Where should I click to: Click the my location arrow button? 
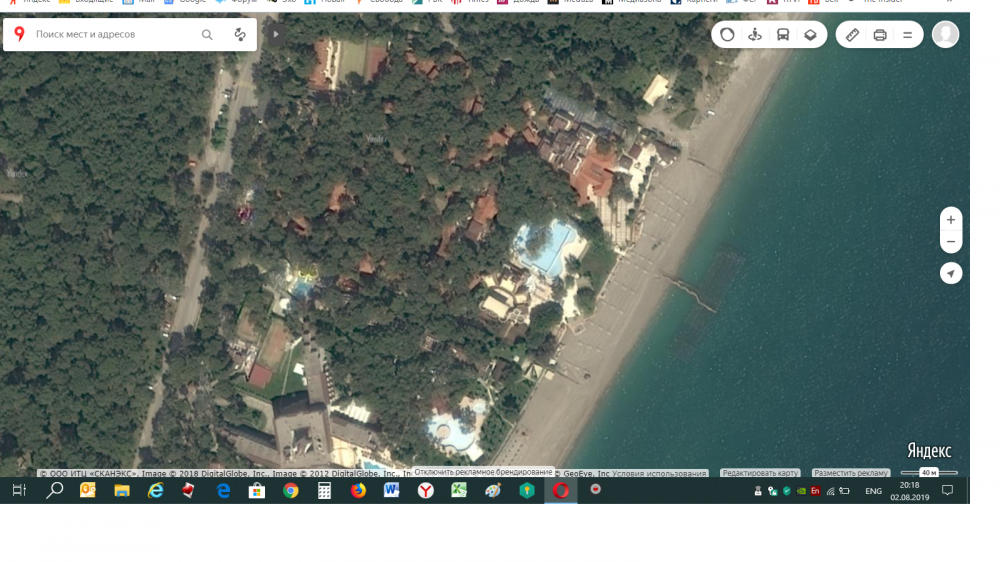click(x=951, y=274)
